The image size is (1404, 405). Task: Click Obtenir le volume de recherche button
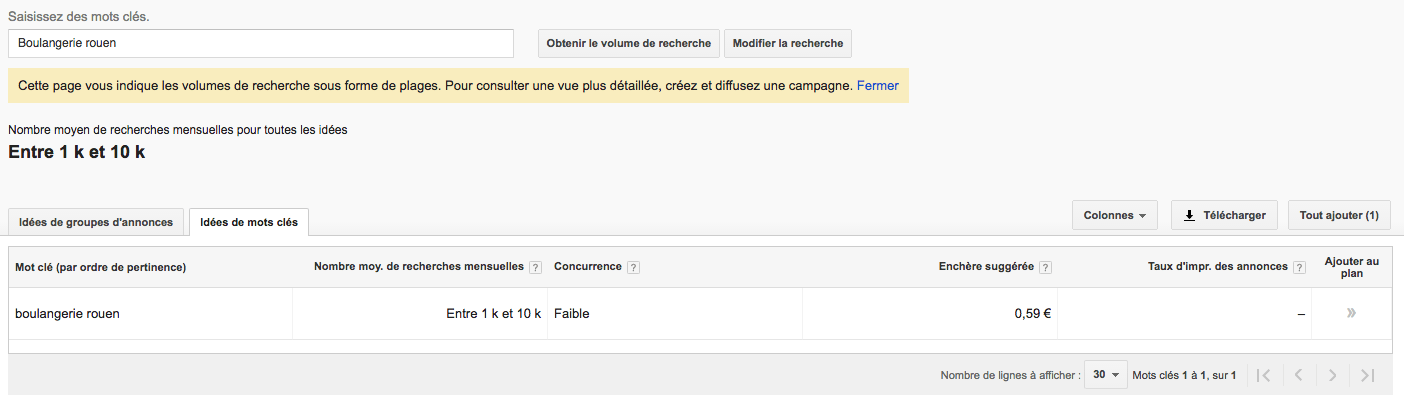(x=629, y=43)
